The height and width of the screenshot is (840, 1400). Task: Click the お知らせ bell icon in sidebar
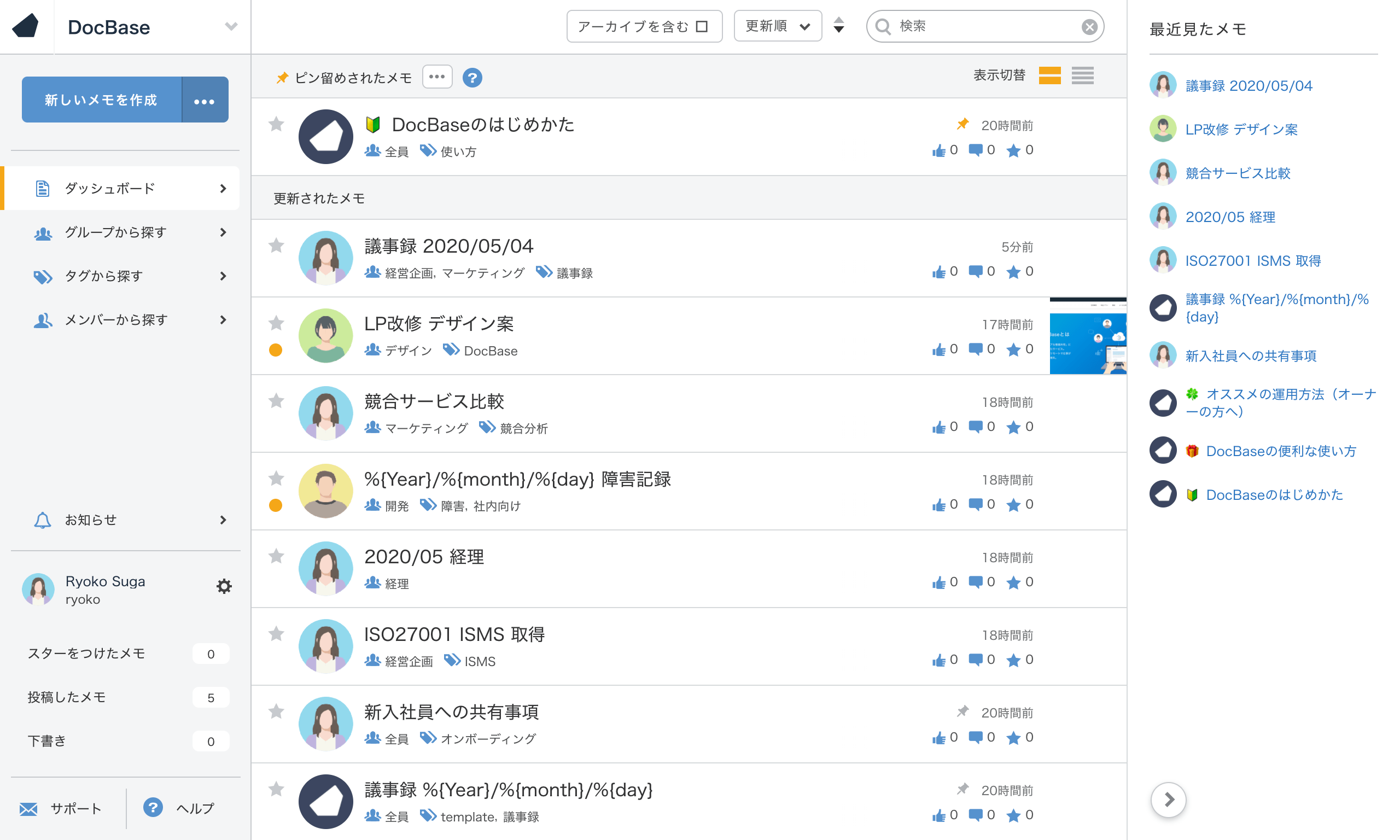coord(42,520)
